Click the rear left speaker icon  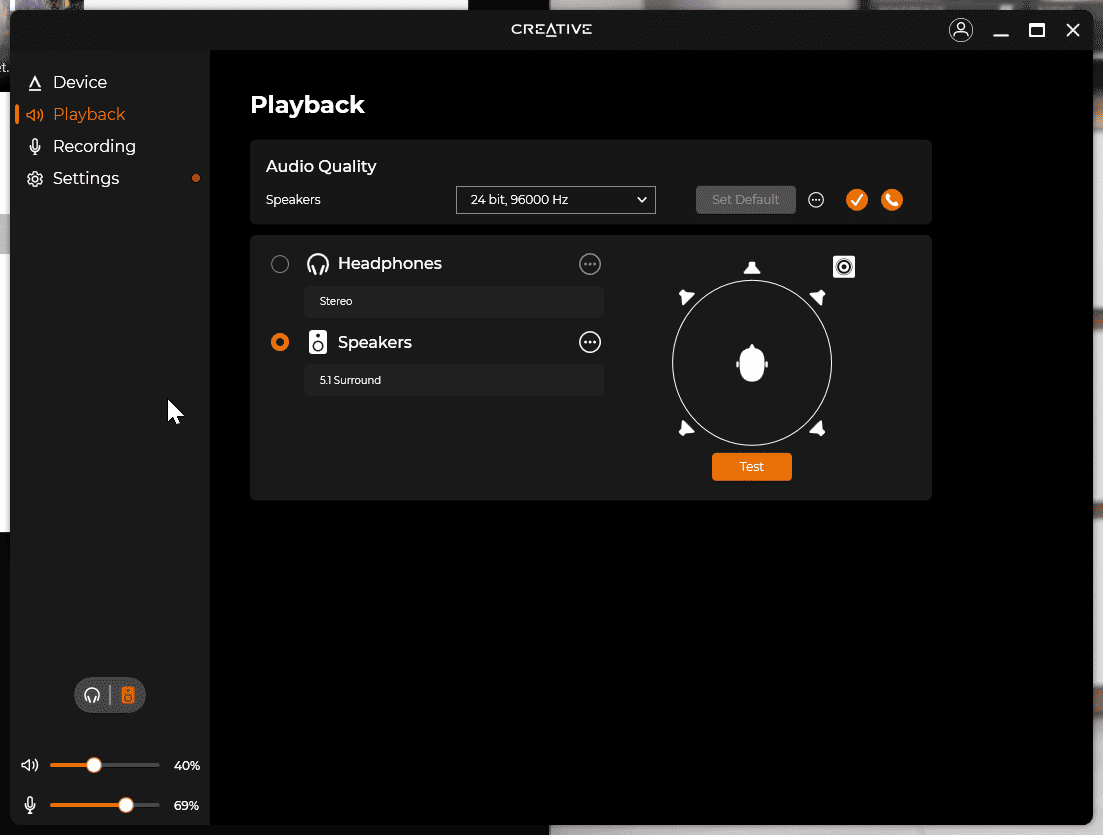pyautogui.click(x=686, y=428)
